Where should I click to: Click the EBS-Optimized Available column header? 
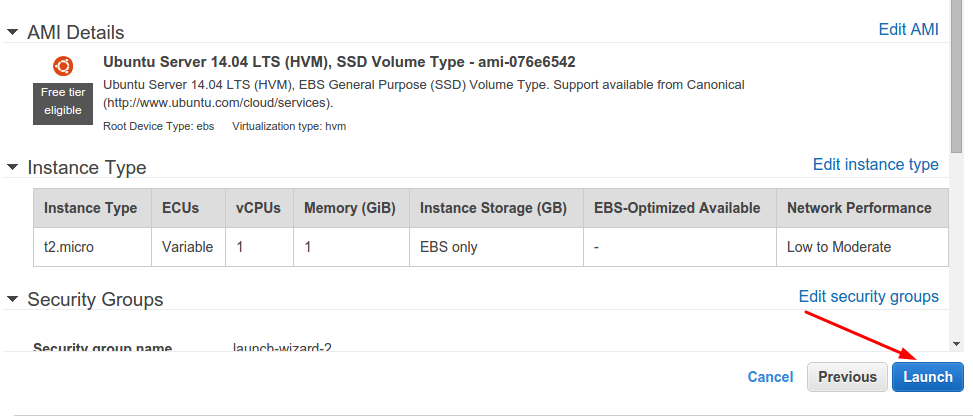point(677,208)
